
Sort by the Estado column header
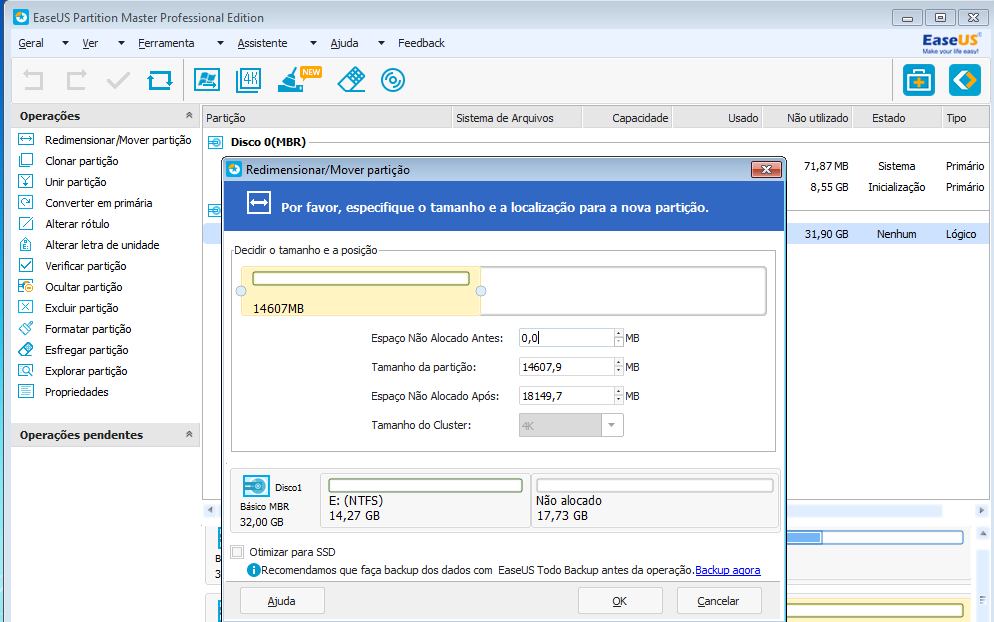[x=897, y=118]
